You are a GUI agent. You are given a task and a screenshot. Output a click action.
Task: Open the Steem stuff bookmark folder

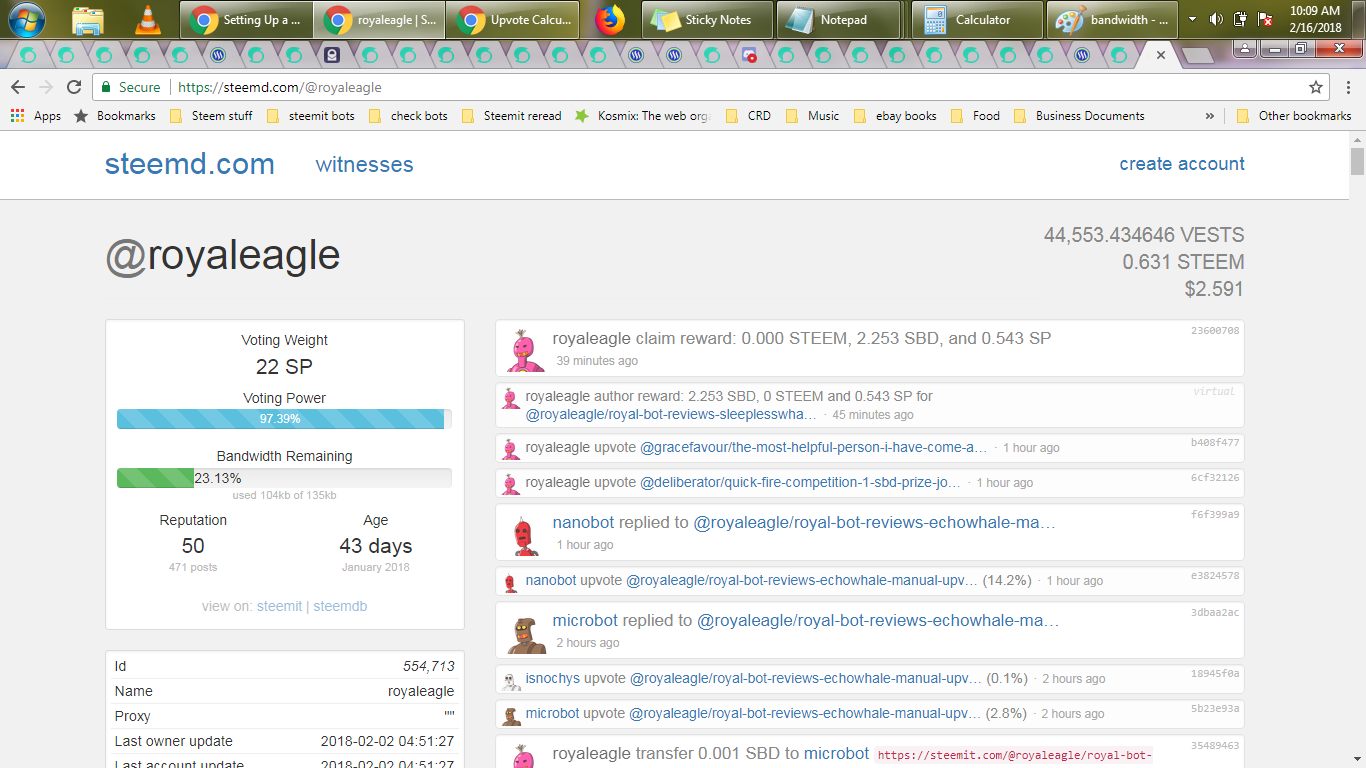pos(211,116)
